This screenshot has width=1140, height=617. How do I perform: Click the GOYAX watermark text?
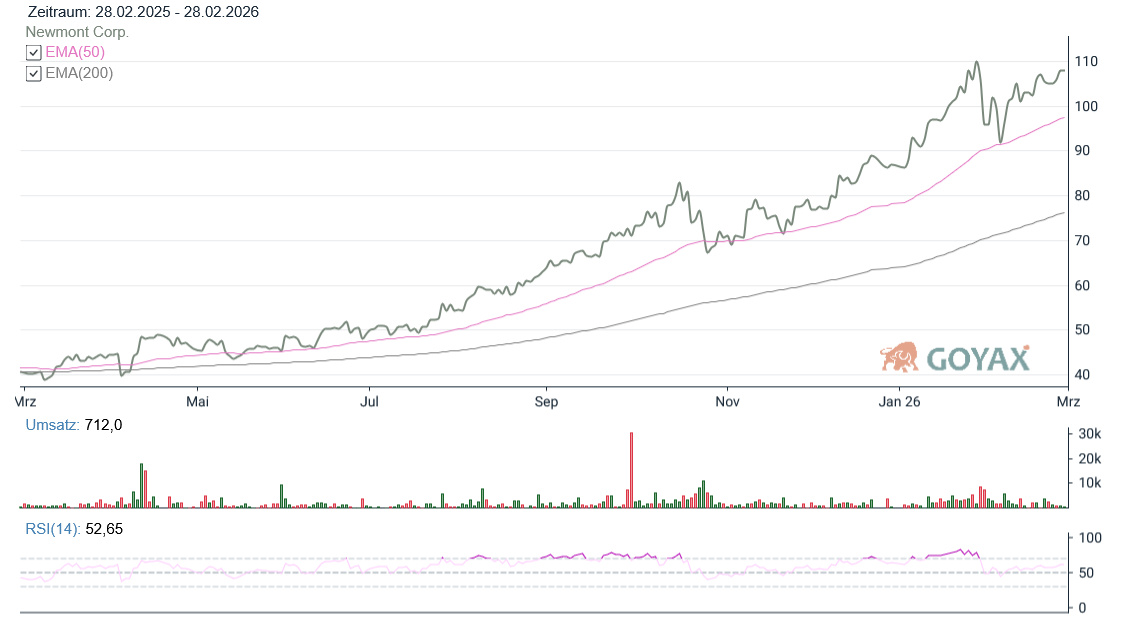(977, 359)
